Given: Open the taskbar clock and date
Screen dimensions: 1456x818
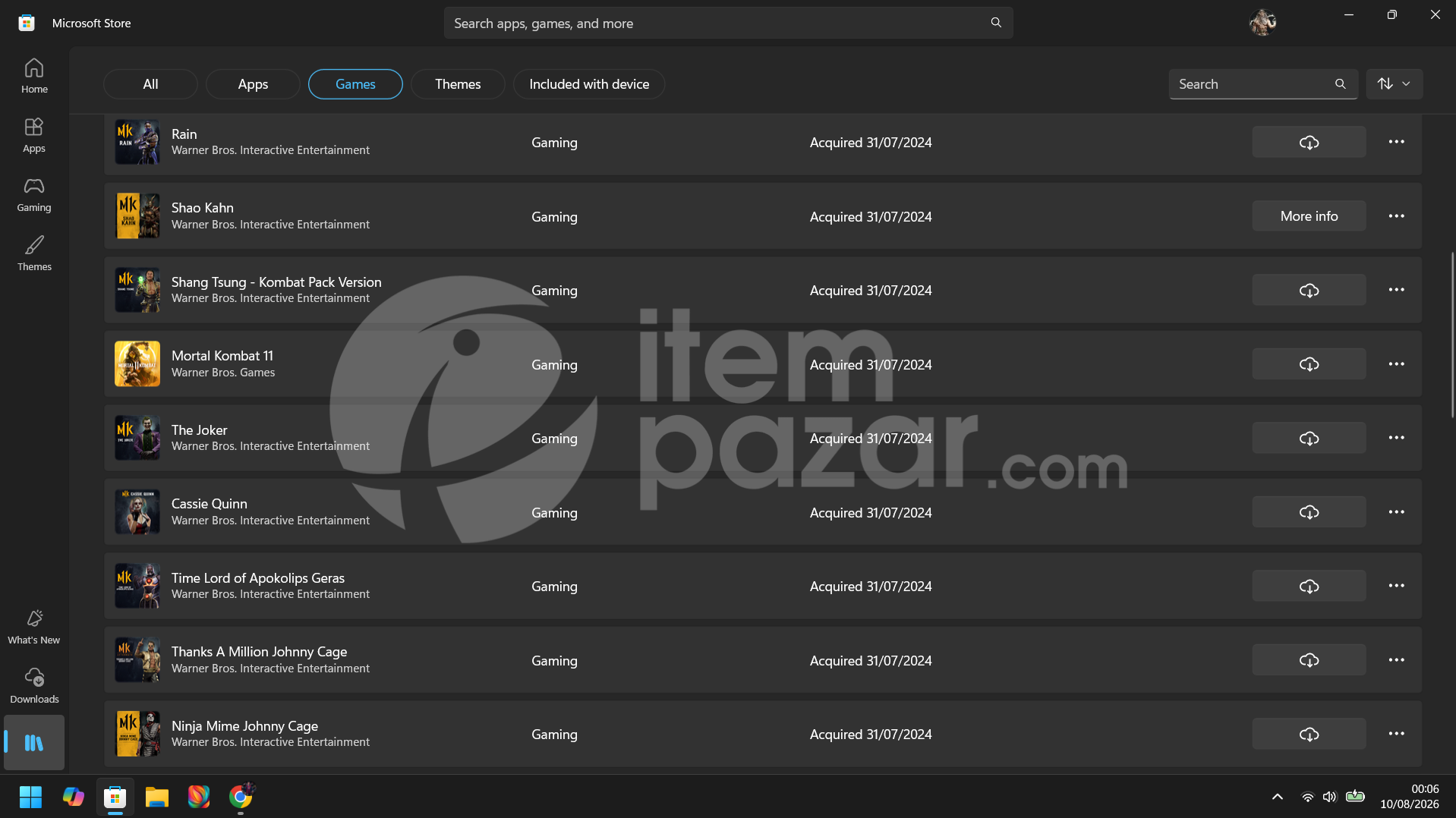Looking at the screenshot, I should 1409,797.
